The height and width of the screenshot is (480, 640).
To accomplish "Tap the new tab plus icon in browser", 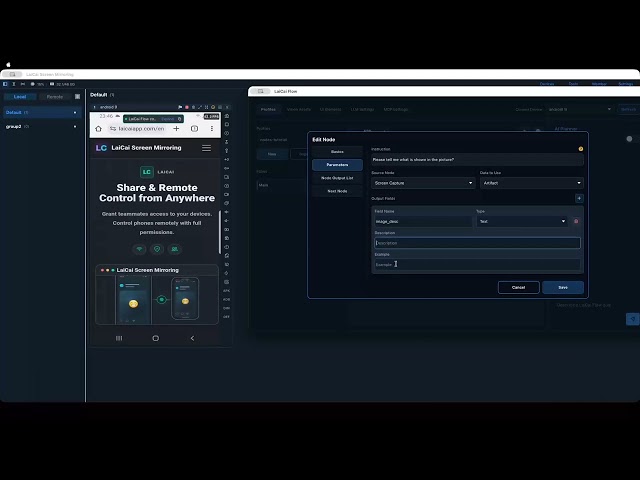I will click(176, 129).
